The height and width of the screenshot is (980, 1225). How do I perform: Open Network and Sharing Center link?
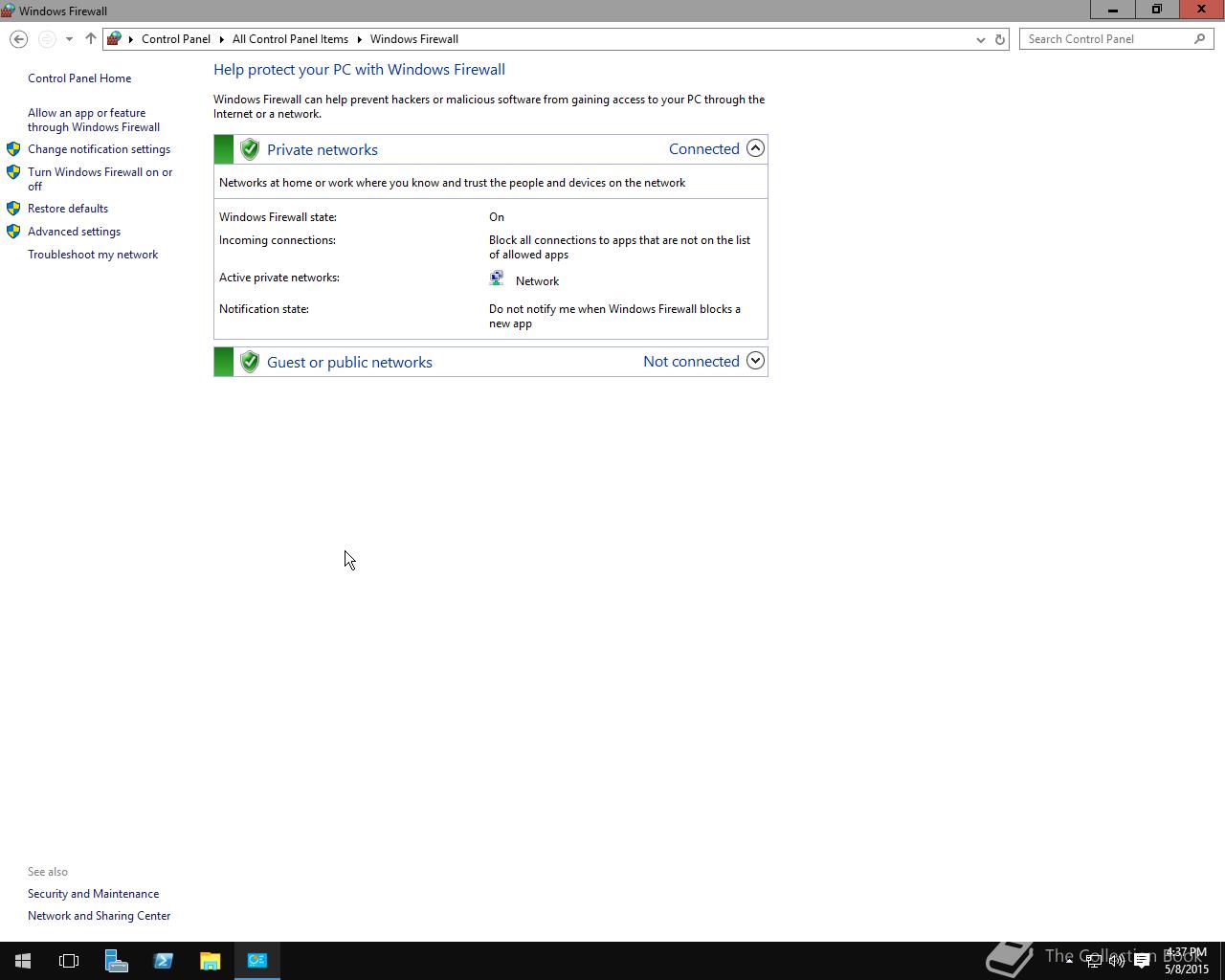[99, 916]
